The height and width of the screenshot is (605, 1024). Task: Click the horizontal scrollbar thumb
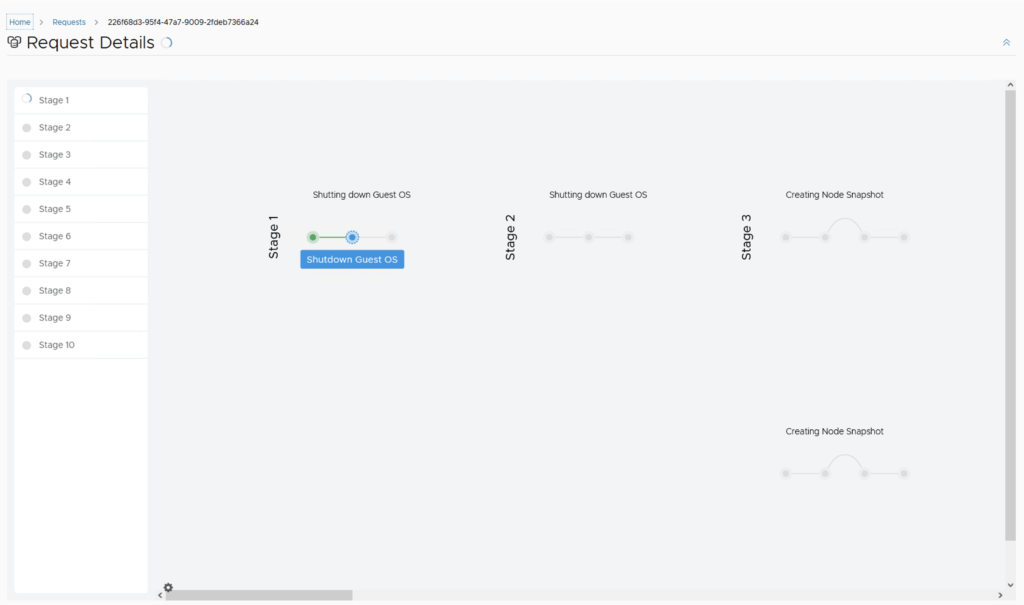(x=258, y=595)
